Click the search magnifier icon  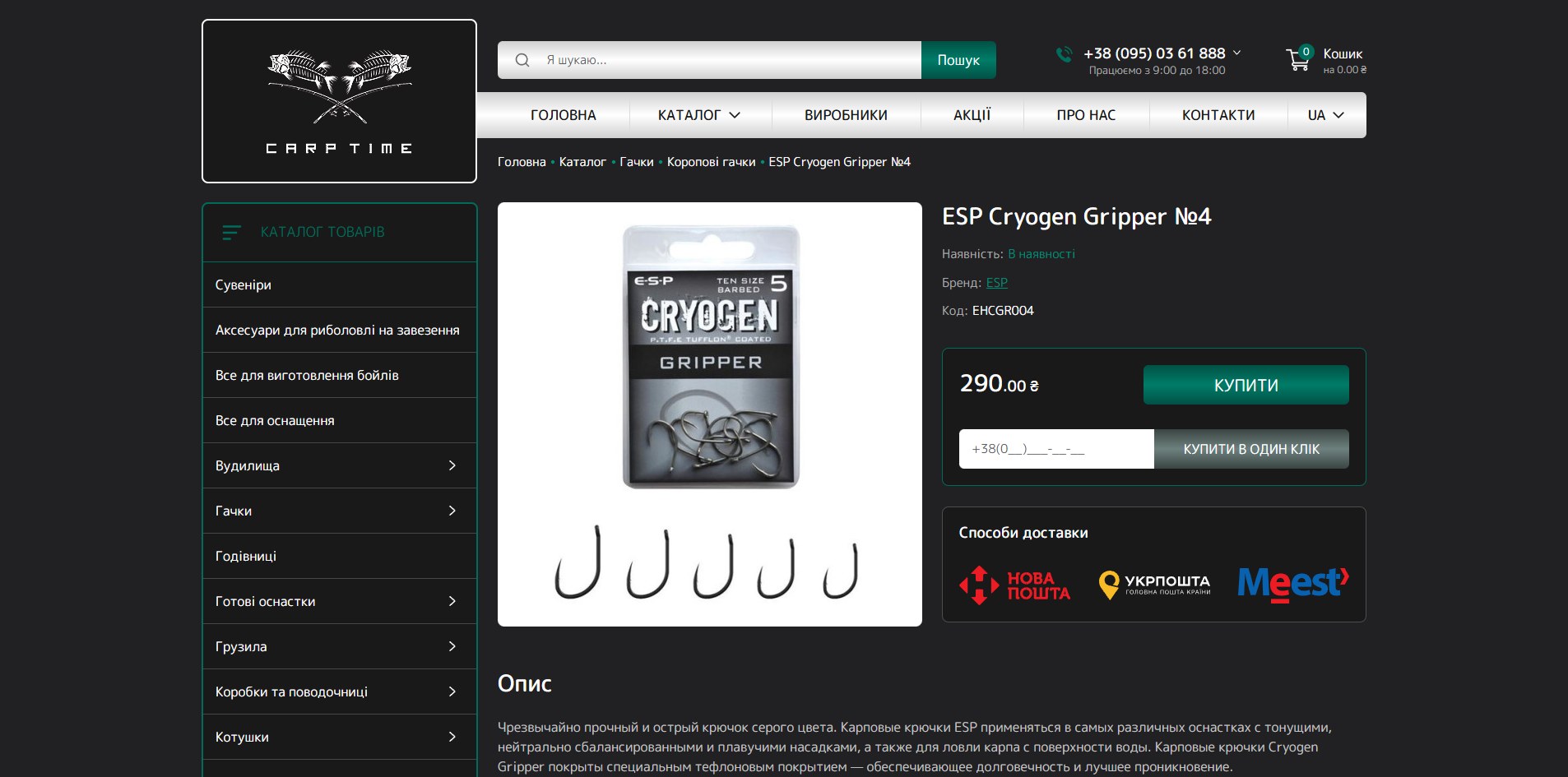pos(522,60)
